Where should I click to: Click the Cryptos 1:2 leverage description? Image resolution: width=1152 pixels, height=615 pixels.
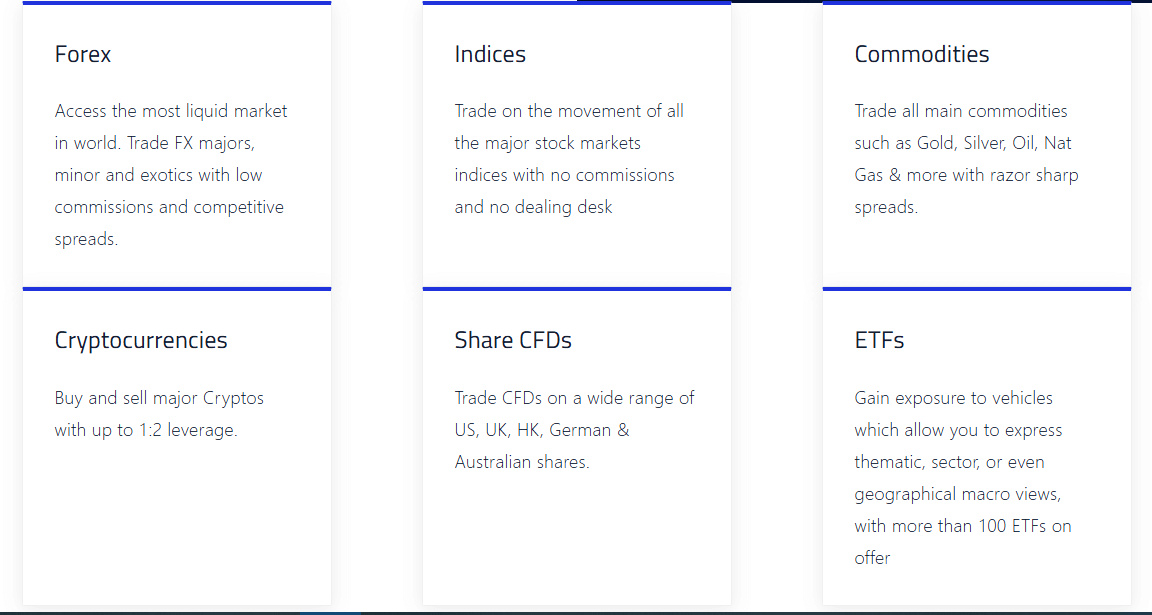159,414
